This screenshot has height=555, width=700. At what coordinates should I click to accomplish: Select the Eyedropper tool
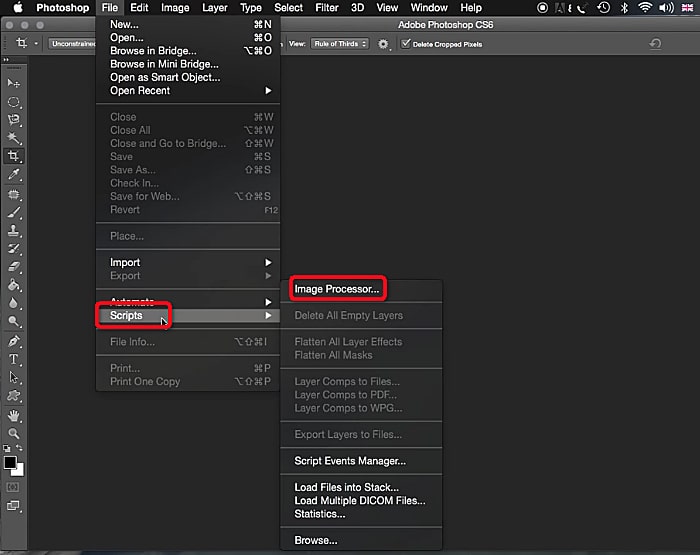click(13, 174)
